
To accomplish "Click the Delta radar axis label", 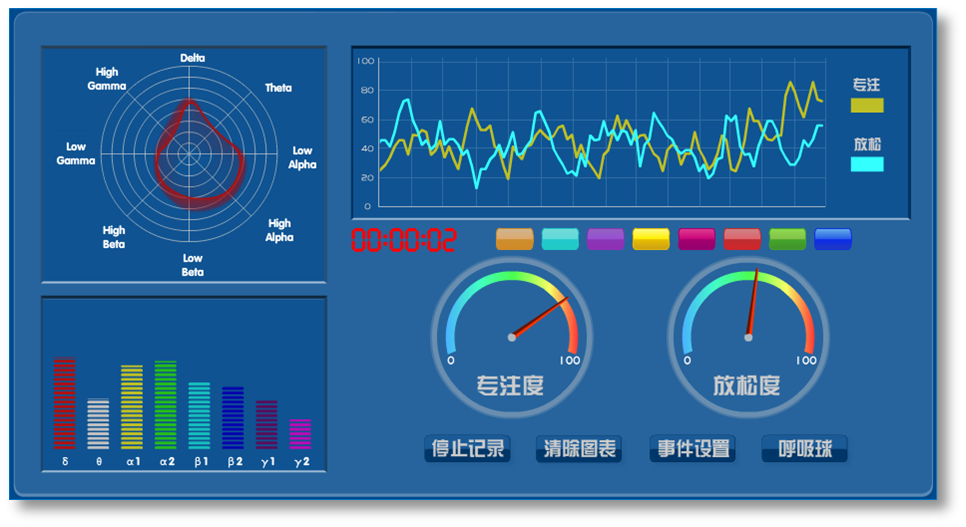I will pyautogui.click(x=192, y=58).
